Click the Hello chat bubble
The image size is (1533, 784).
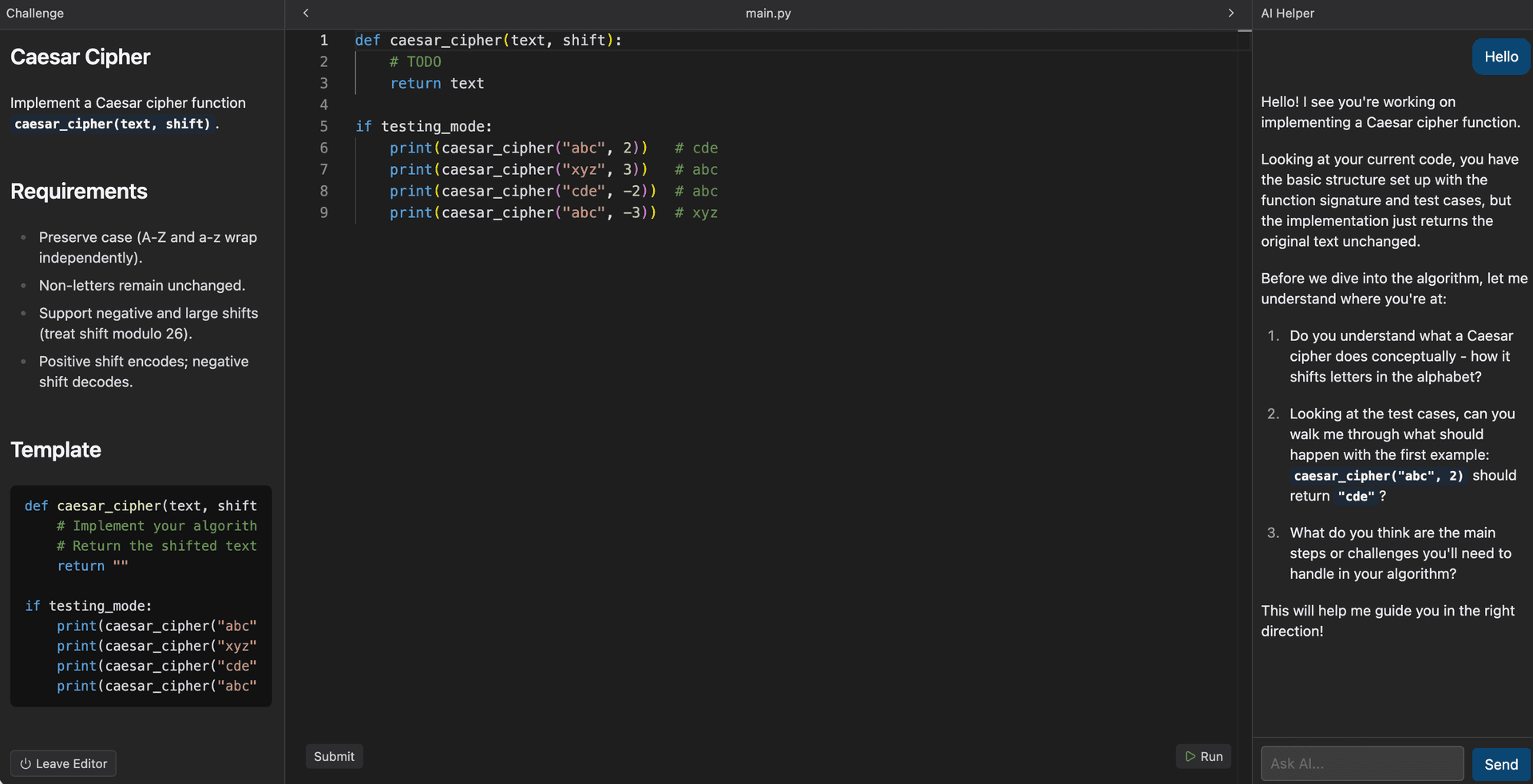pyautogui.click(x=1500, y=57)
